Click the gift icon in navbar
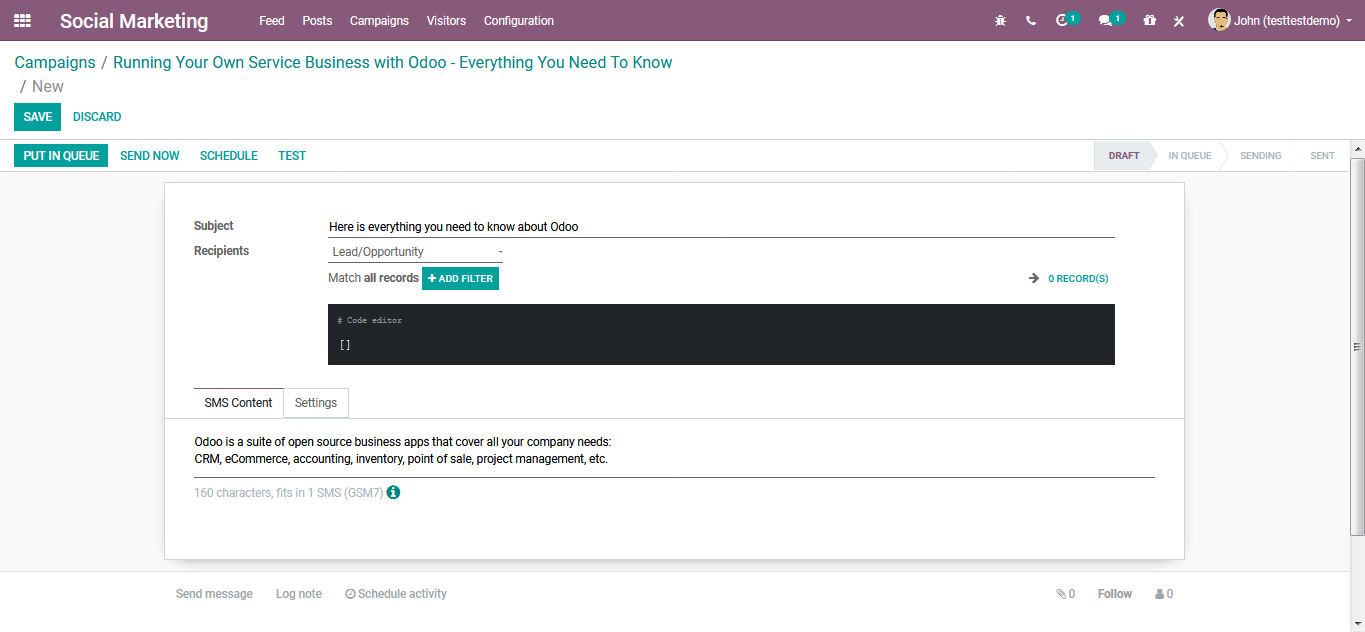Screen dimensions: 1365x632 1150,21
